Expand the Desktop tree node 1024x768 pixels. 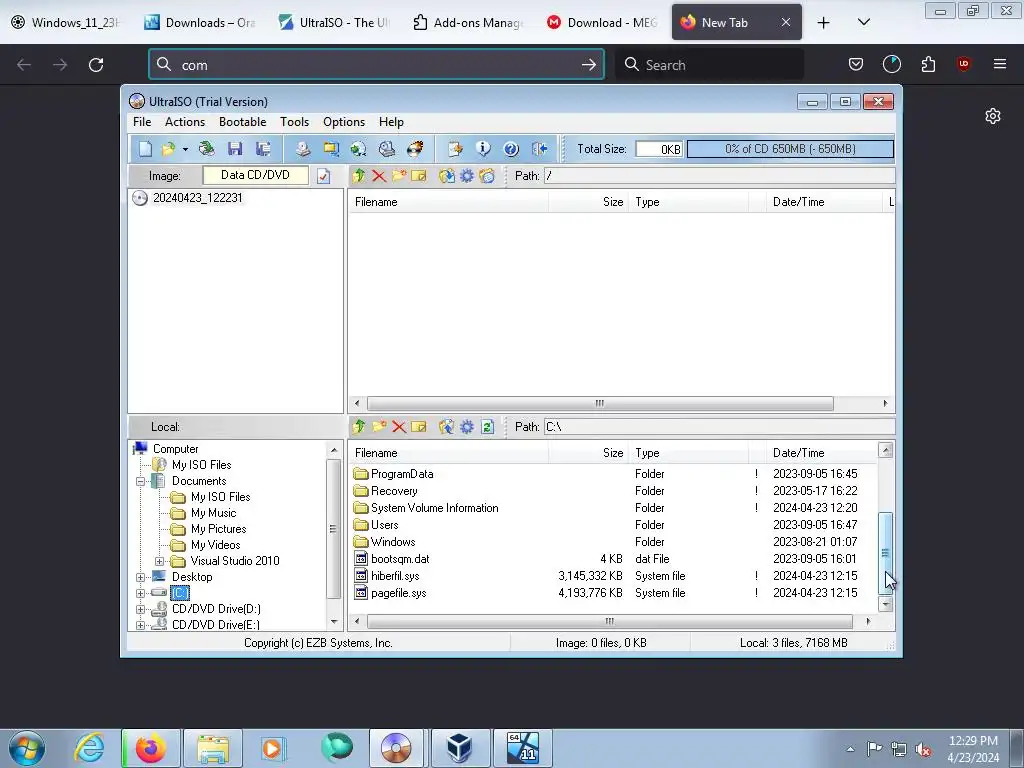pos(140,577)
